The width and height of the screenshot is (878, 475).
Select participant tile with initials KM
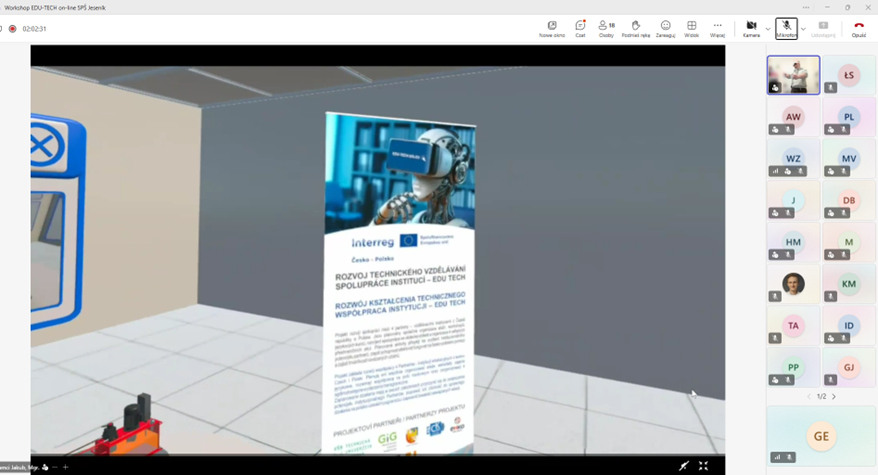[849, 285]
